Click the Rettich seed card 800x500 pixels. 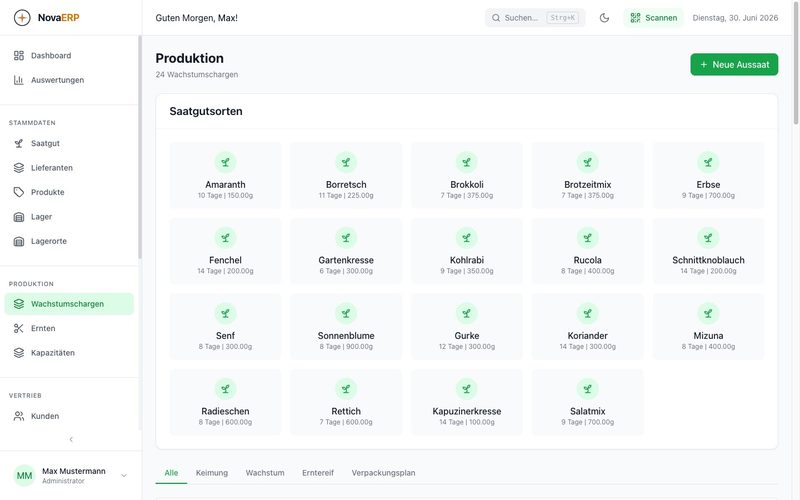[x=346, y=402]
